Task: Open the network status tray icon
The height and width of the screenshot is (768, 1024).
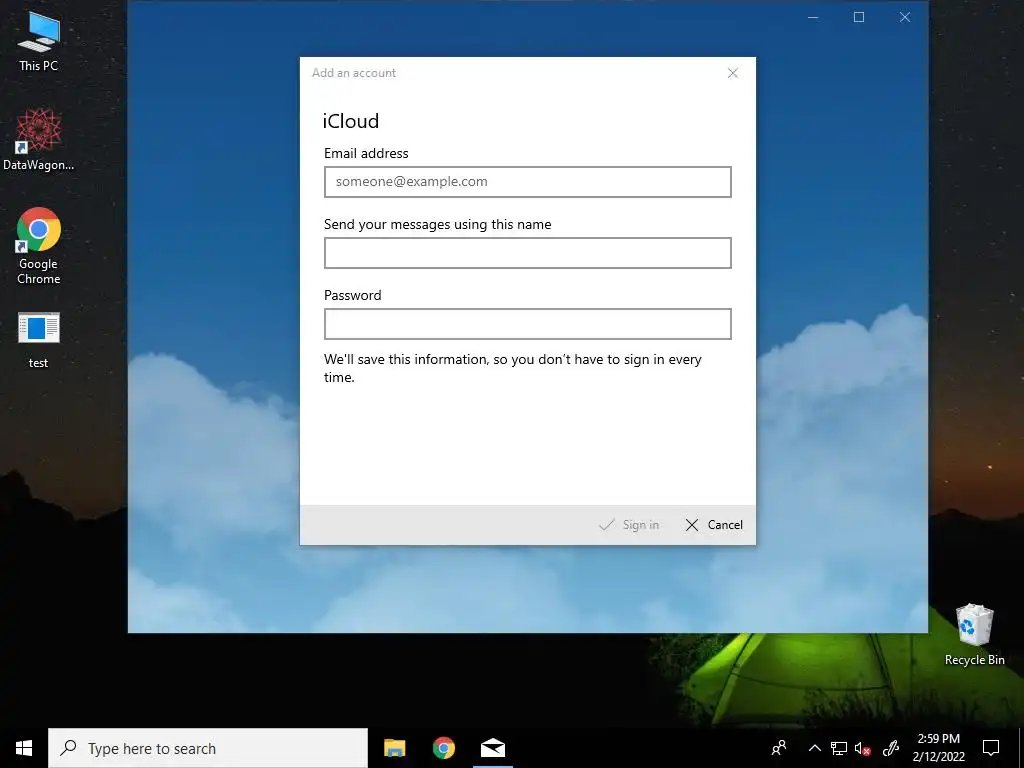Action: pyautogui.click(x=839, y=748)
